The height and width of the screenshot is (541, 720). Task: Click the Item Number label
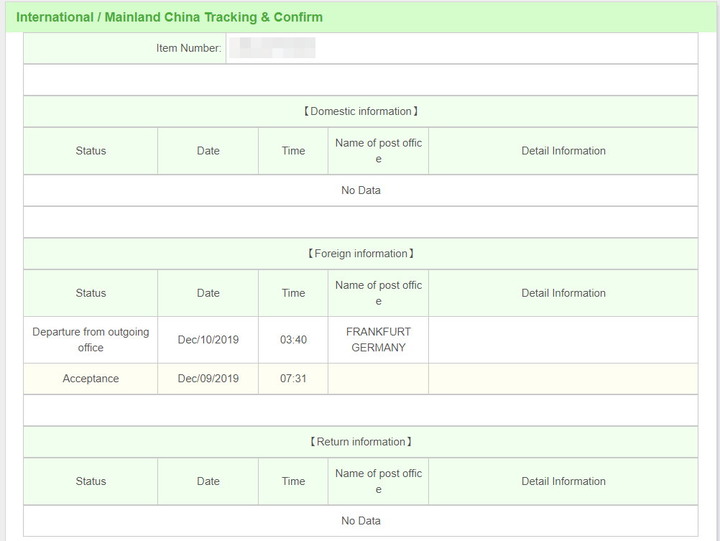pos(188,48)
